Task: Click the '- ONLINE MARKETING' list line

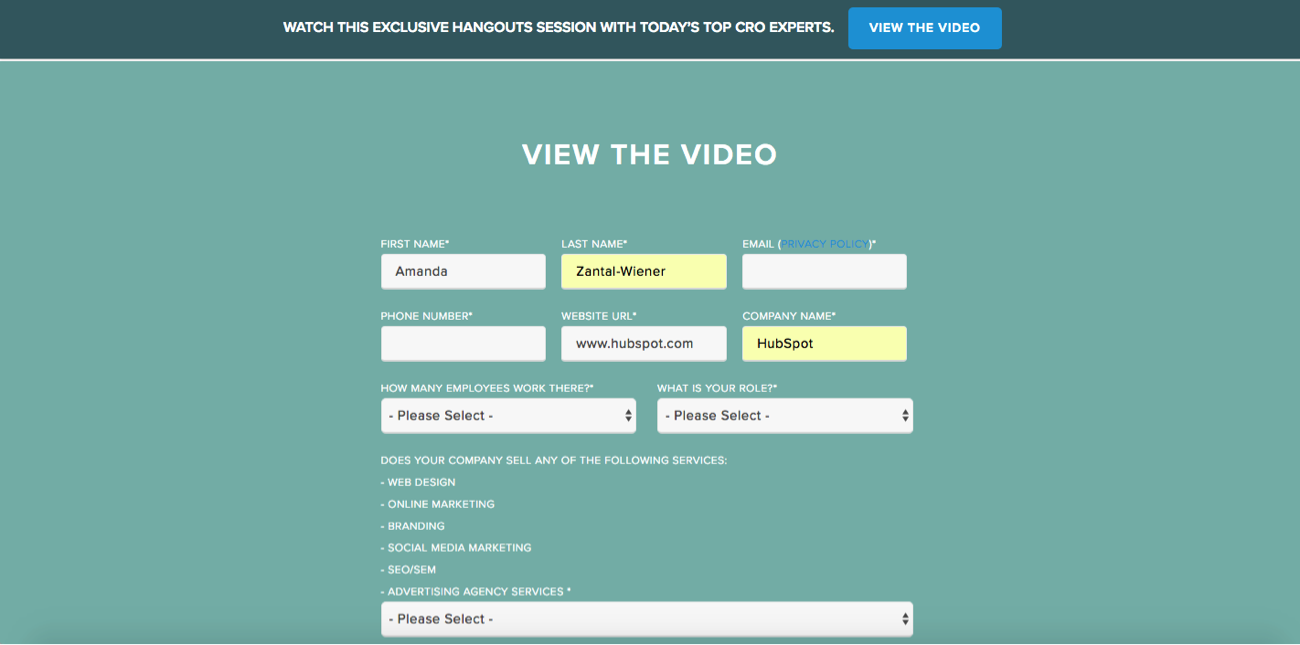Action: pyautogui.click(x=438, y=504)
